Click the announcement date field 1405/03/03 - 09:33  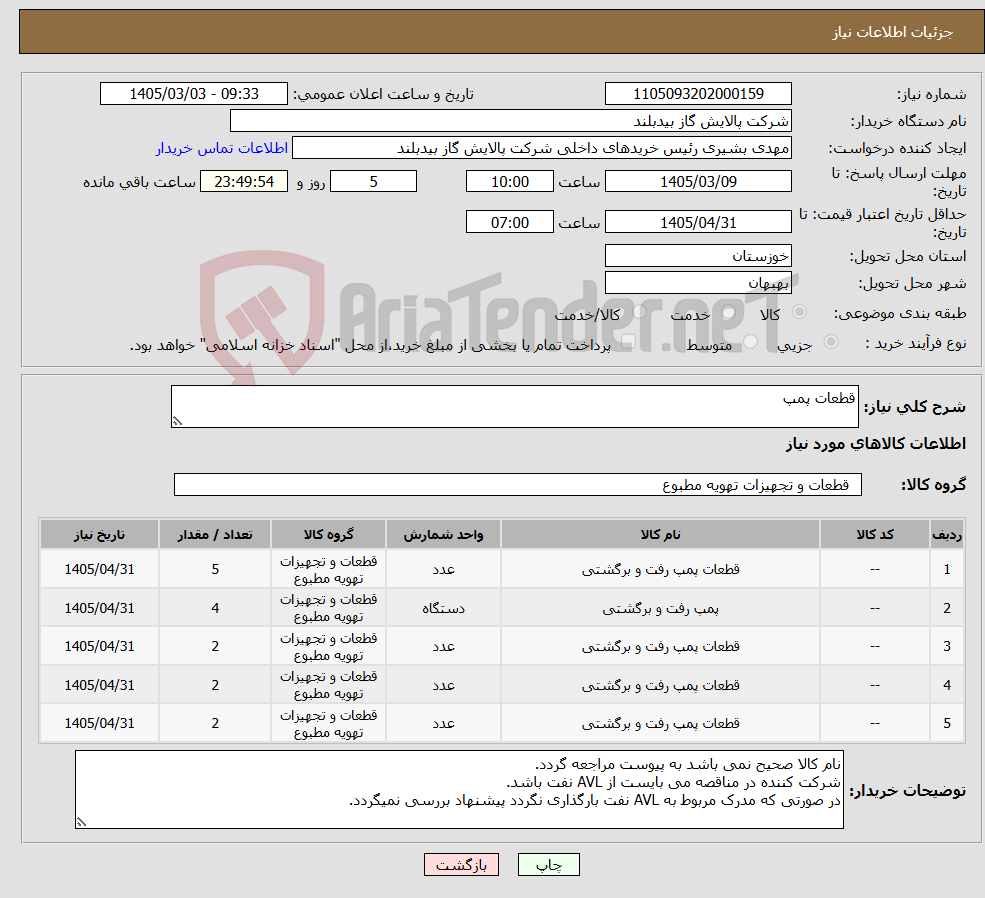193,94
